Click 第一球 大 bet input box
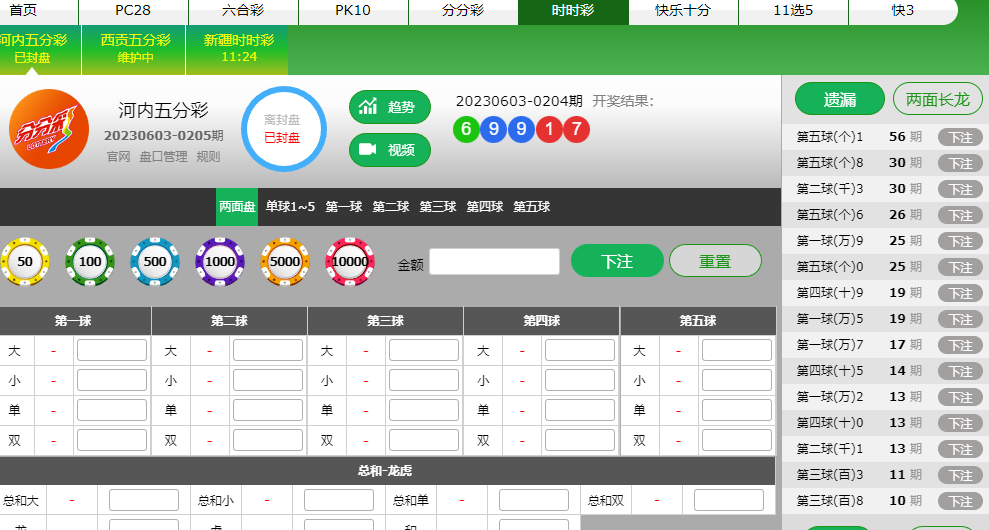Viewport: 989px width, 530px height. pyautogui.click(x=112, y=351)
